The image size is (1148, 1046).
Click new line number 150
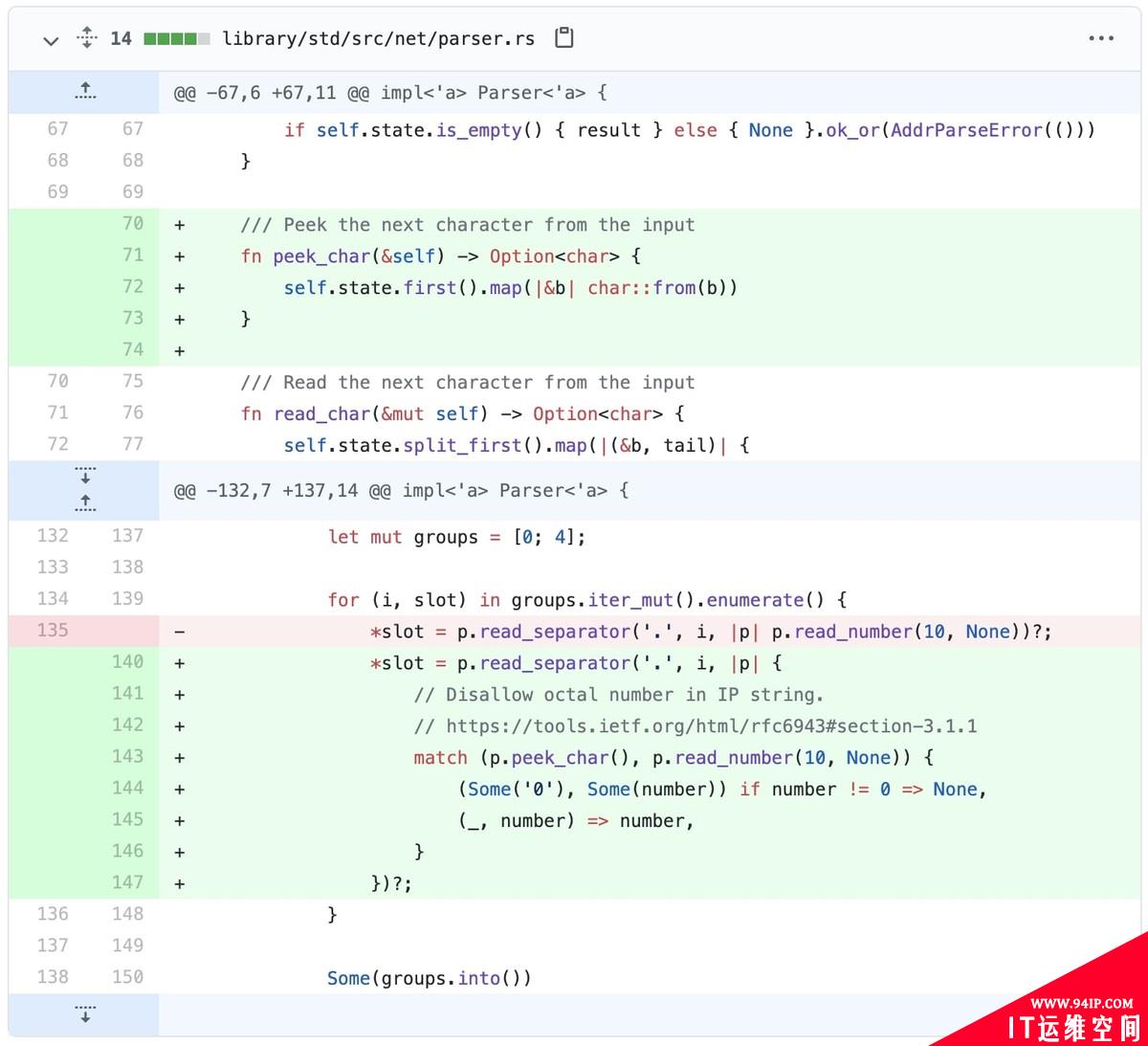127,976
